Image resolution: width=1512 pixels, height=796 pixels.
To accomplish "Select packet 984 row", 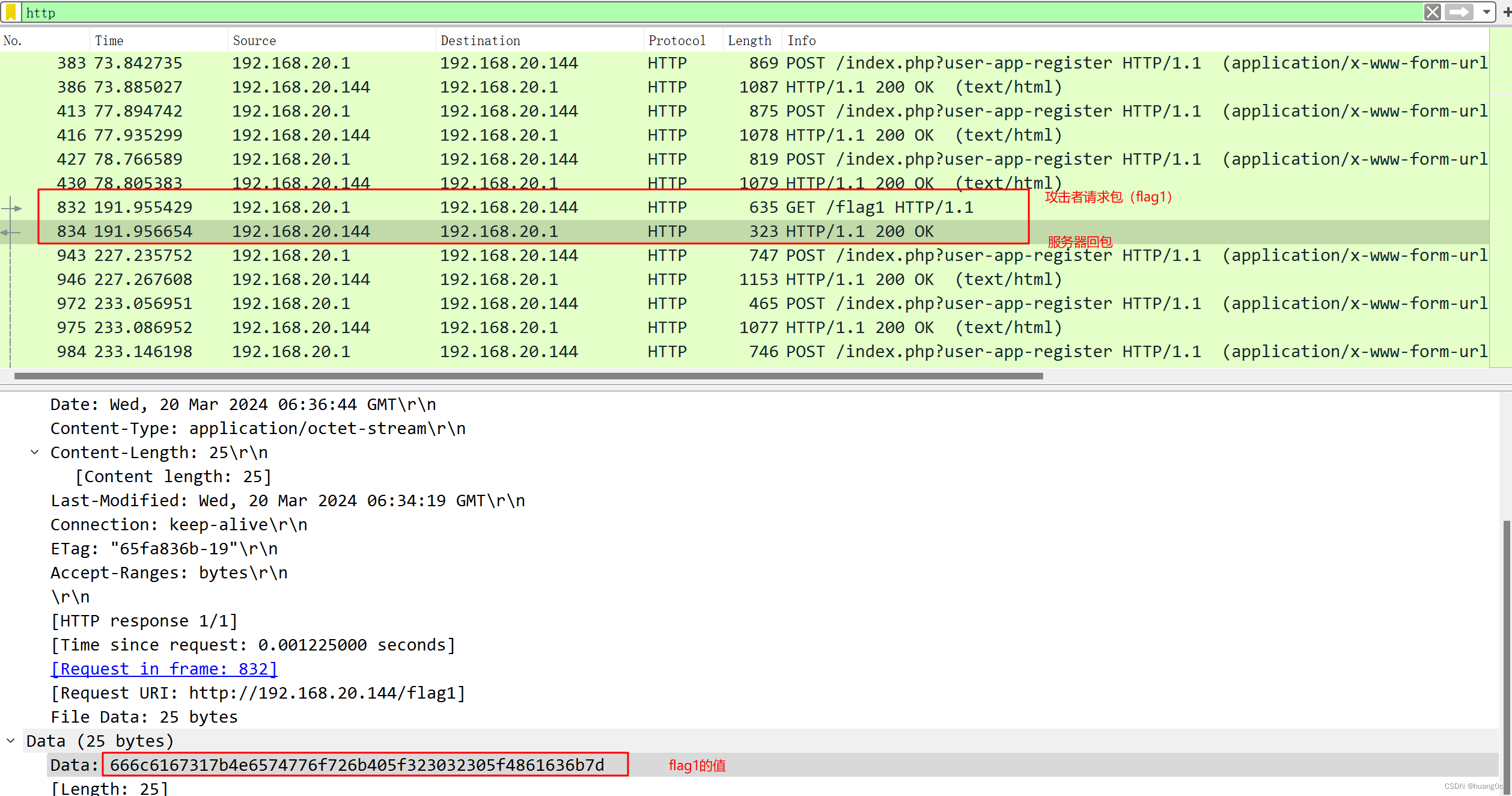I will click(x=745, y=352).
